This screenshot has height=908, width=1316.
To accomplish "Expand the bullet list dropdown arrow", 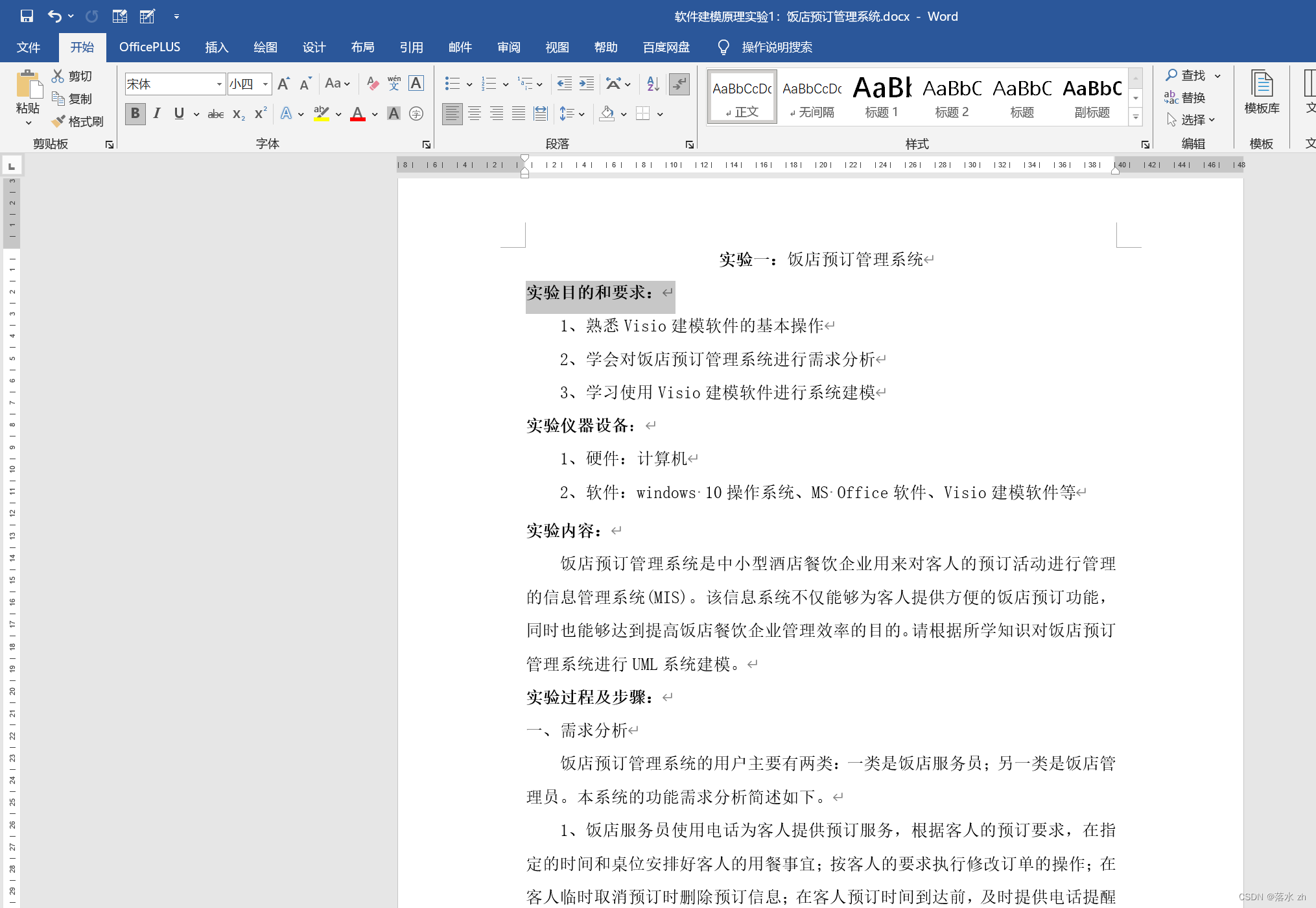I will (x=469, y=84).
